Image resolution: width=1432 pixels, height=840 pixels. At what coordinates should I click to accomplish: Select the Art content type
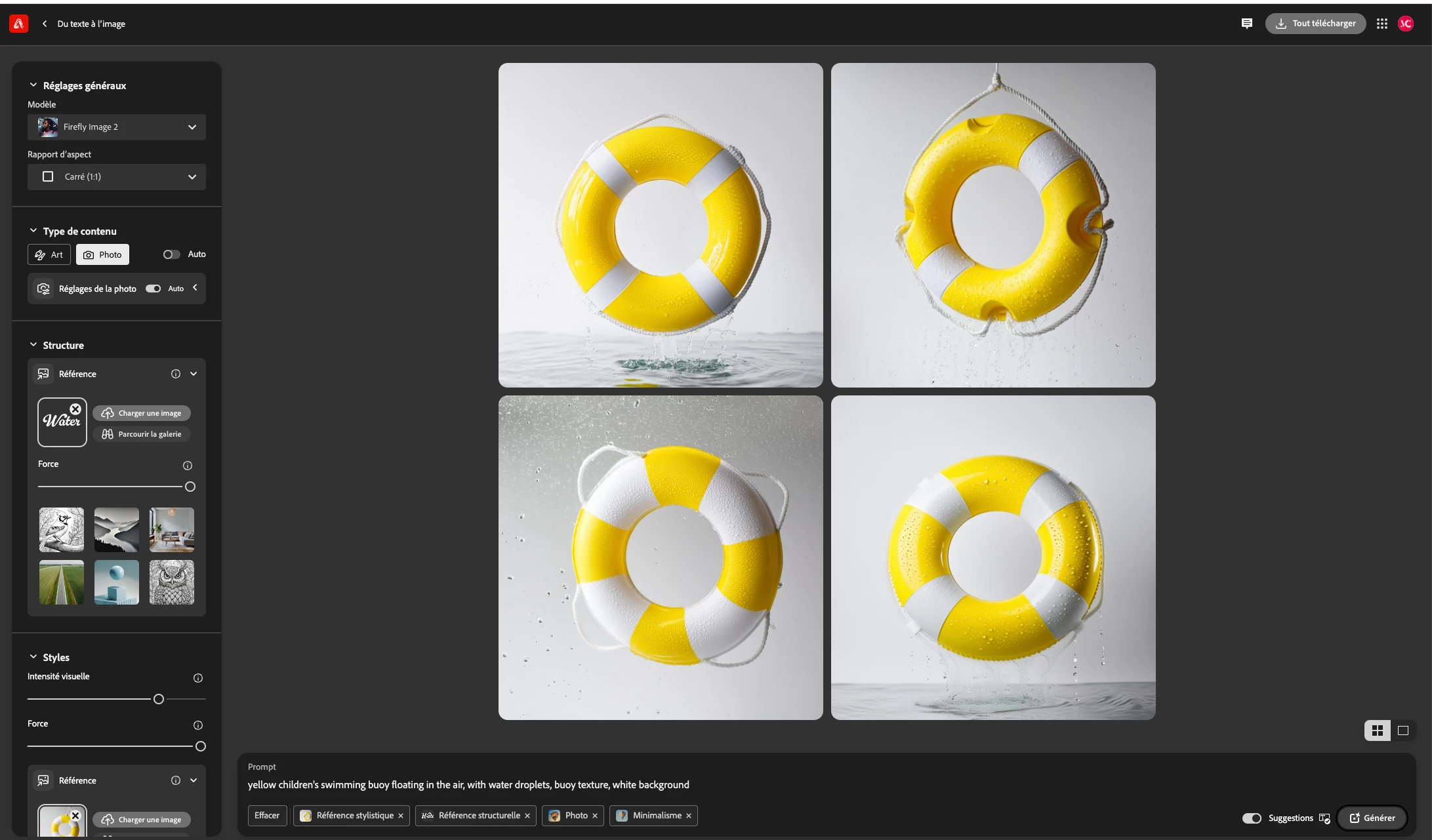pos(49,254)
